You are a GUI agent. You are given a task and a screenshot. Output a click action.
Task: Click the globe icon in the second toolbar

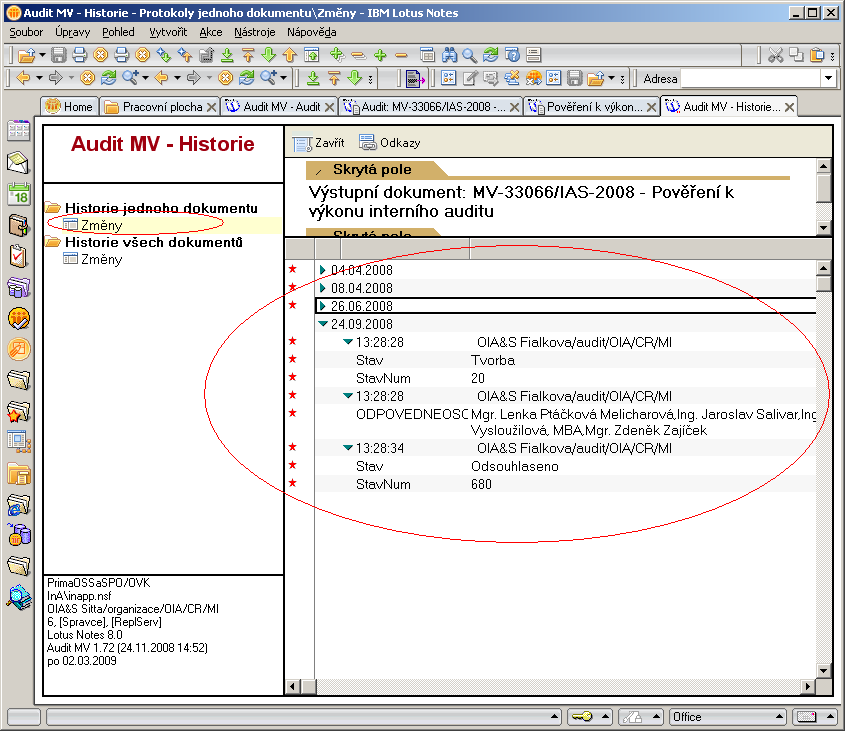point(534,79)
